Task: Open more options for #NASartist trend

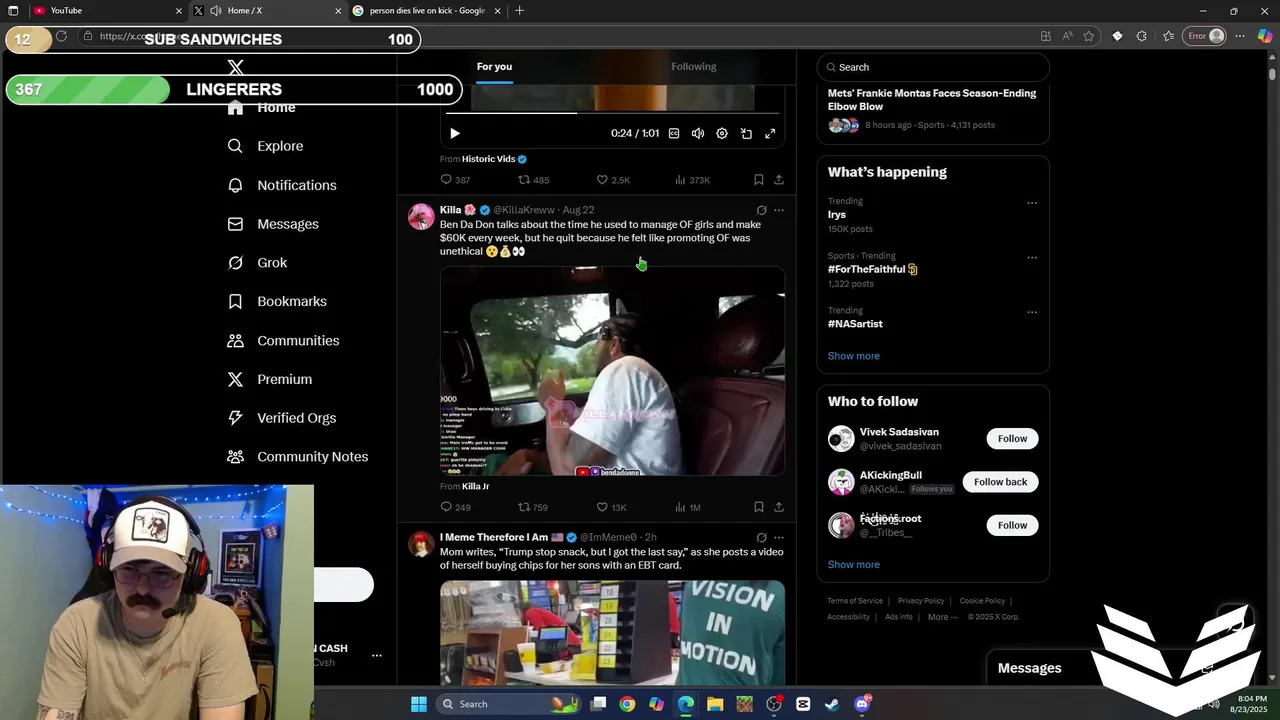Action: (1032, 312)
